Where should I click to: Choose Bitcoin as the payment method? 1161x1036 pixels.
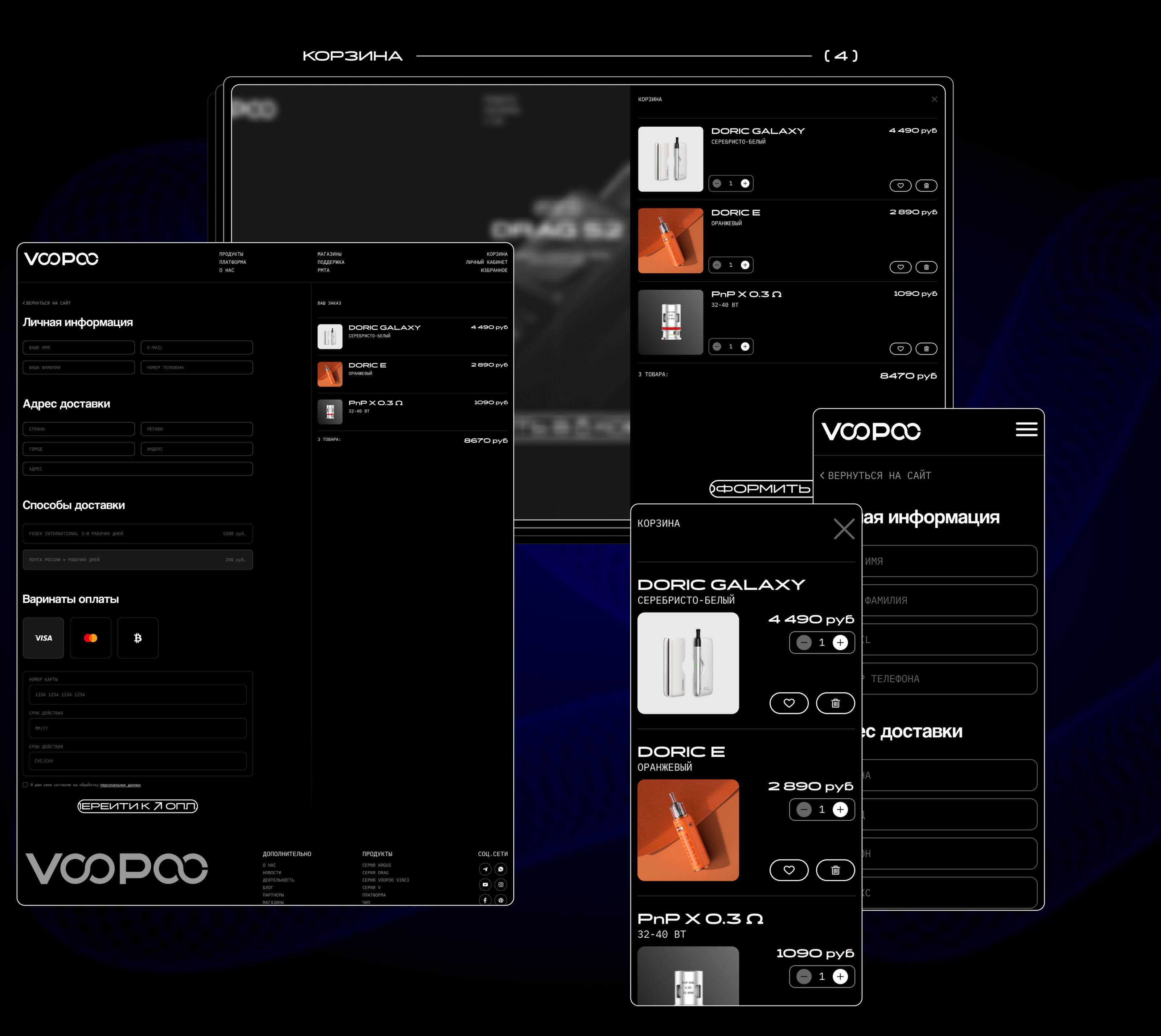pos(138,638)
